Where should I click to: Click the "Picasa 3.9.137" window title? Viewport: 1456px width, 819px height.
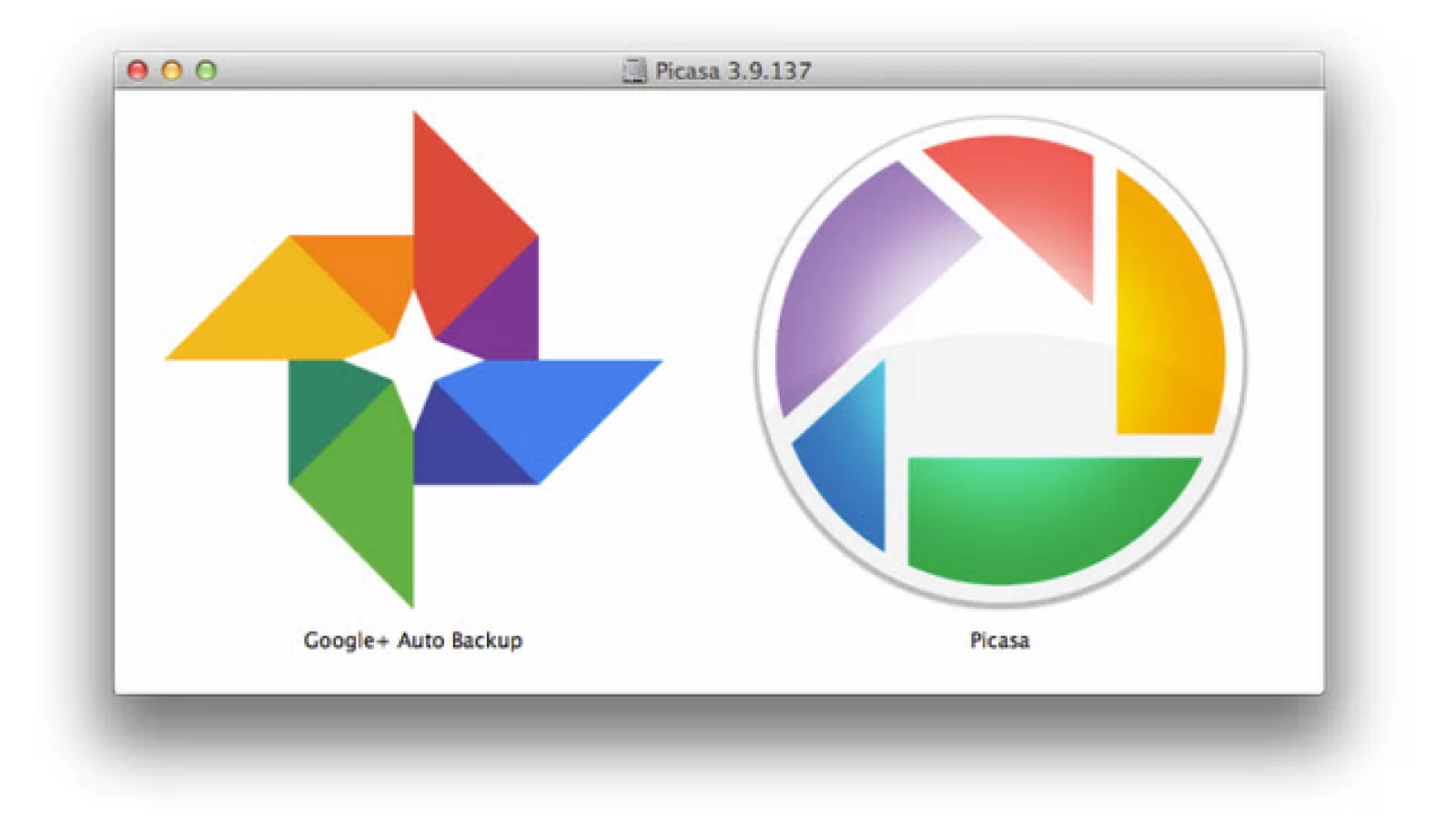click(x=733, y=71)
